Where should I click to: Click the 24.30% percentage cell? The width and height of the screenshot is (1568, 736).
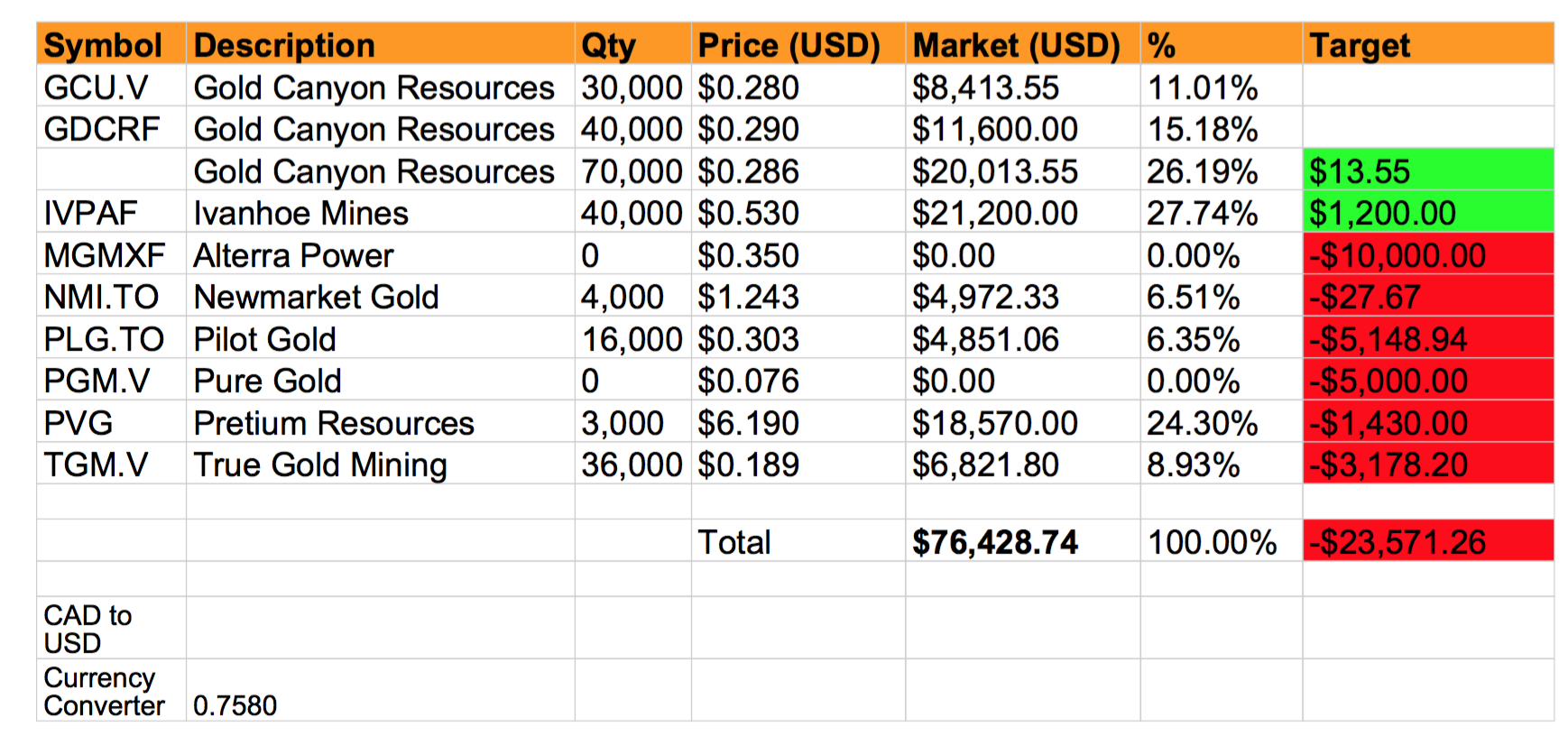pyautogui.click(x=1221, y=421)
